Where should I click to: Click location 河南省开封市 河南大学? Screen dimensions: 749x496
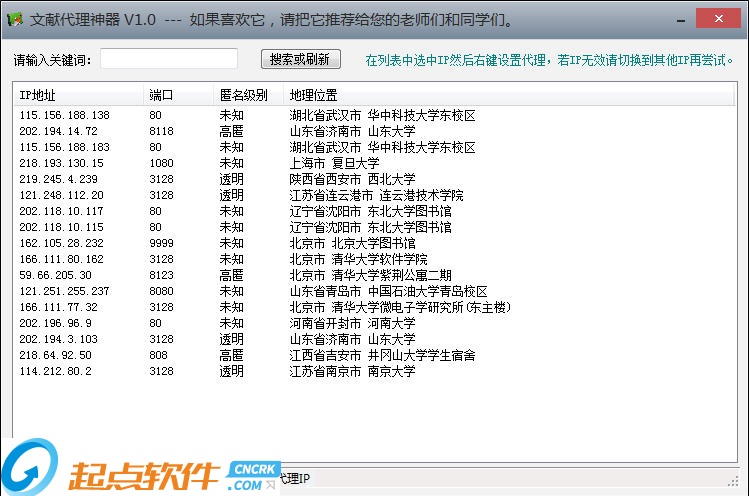[x=353, y=323]
